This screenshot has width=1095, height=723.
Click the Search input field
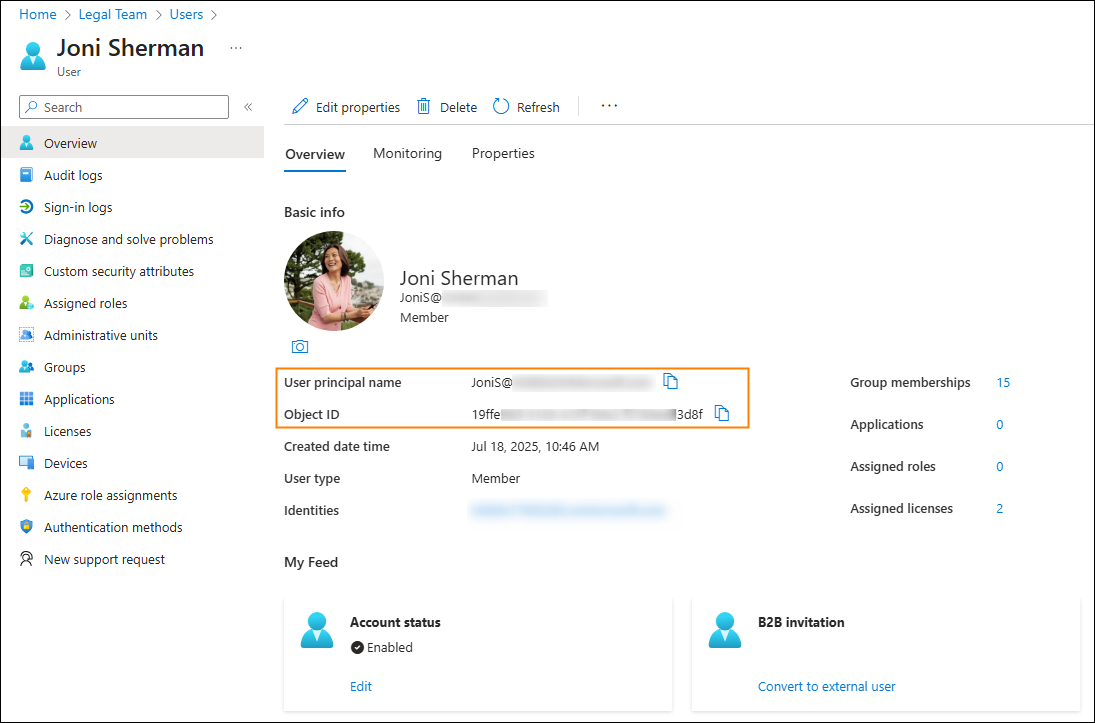[x=120, y=107]
